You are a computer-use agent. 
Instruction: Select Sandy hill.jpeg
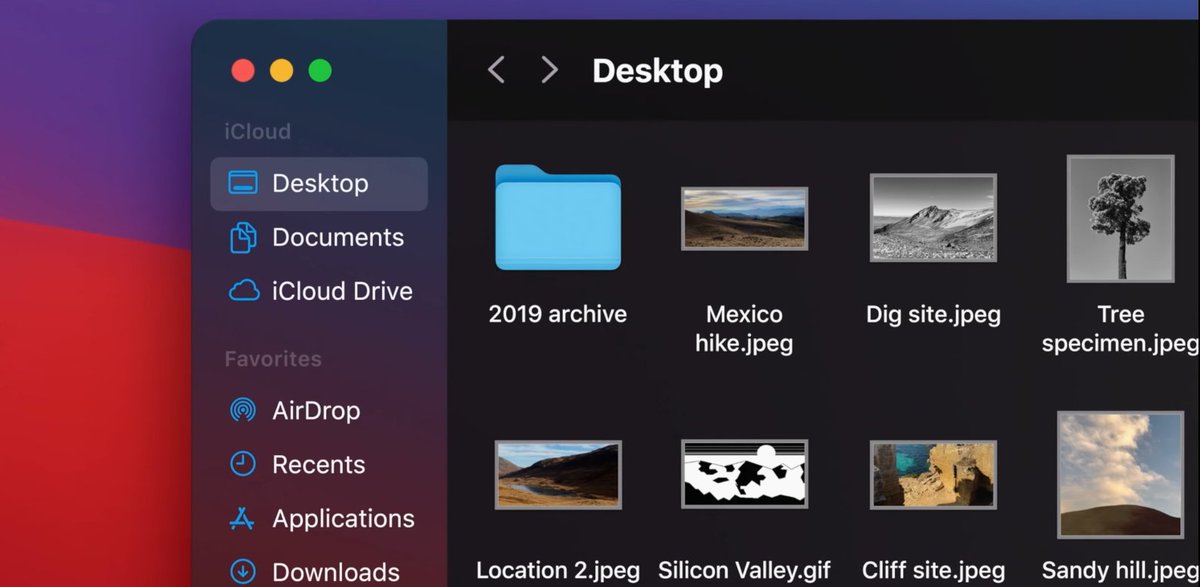(x=1120, y=472)
